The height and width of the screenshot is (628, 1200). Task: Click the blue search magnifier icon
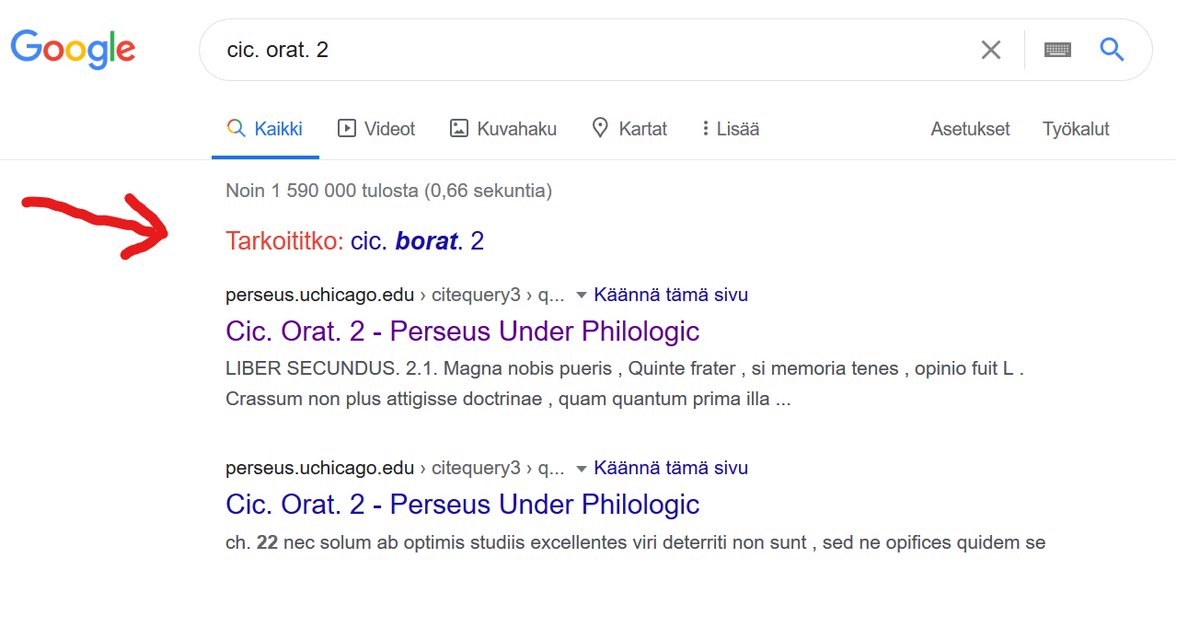[x=1112, y=49]
